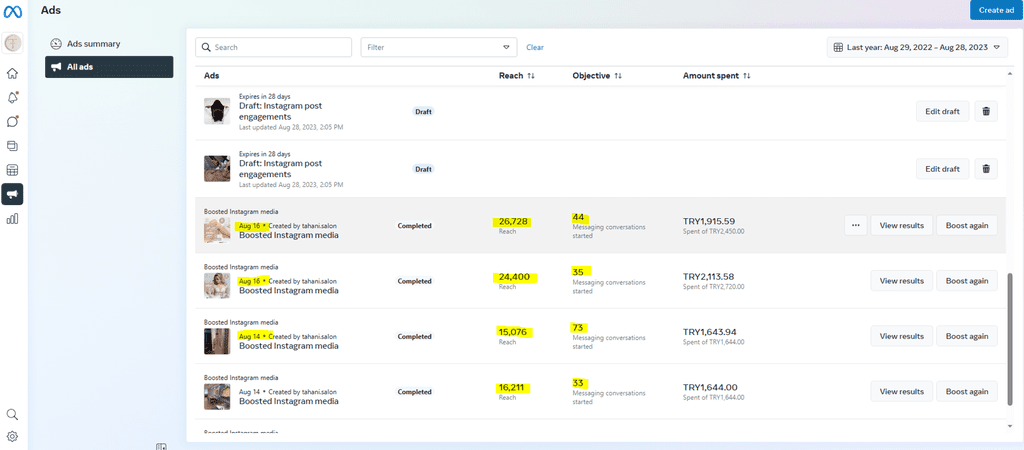The width and height of the screenshot is (1024, 450).
Task: Click the Create ad button
Action: click(x=997, y=10)
